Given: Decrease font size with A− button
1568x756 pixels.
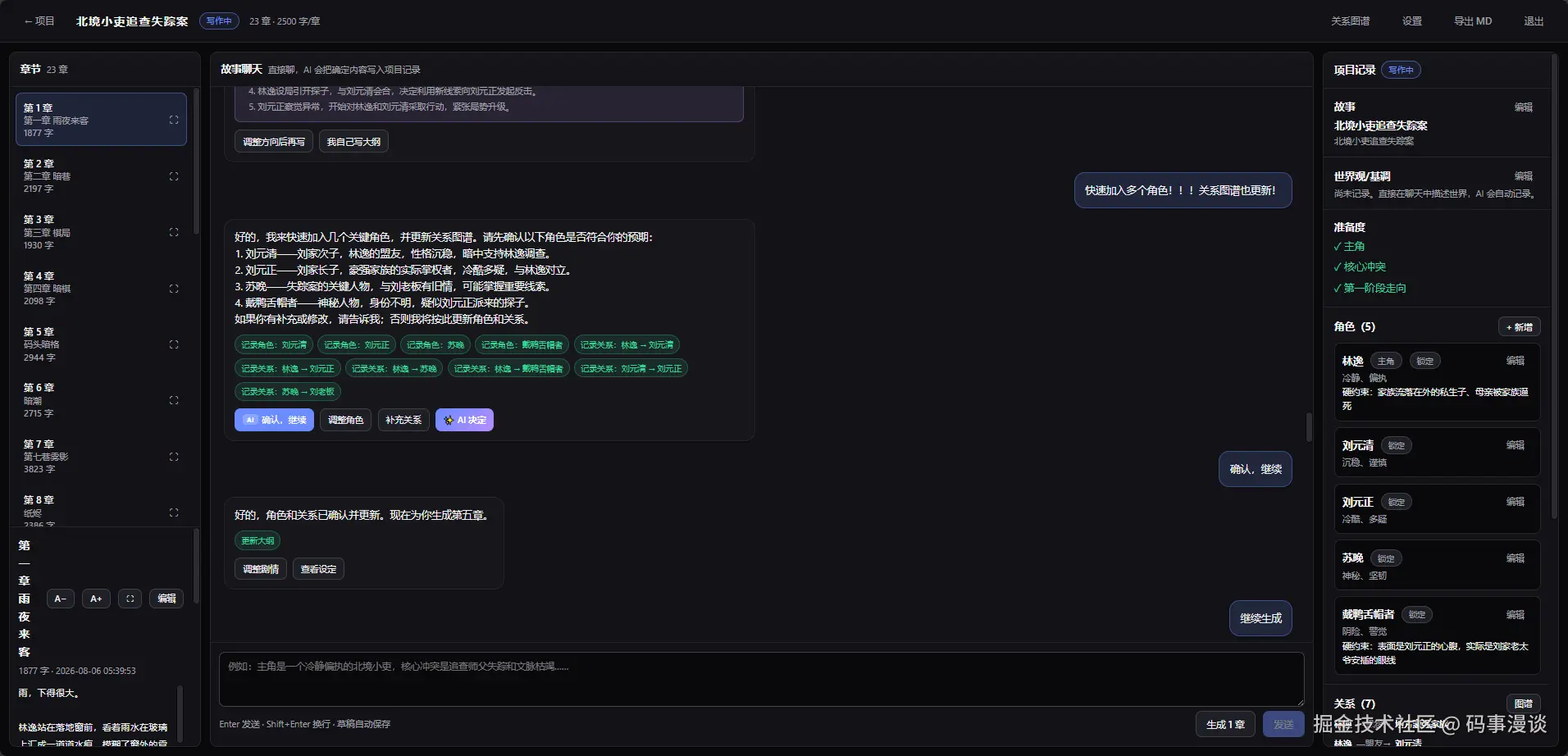Looking at the screenshot, I should click(x=61, y=599).
